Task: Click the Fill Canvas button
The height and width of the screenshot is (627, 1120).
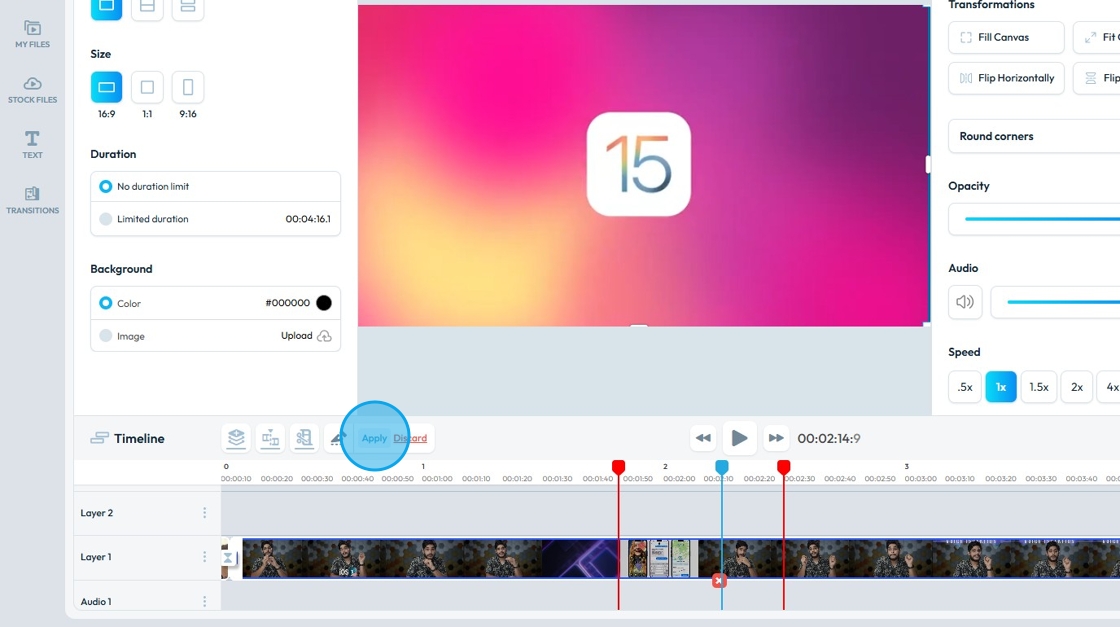Action: 1006,37
